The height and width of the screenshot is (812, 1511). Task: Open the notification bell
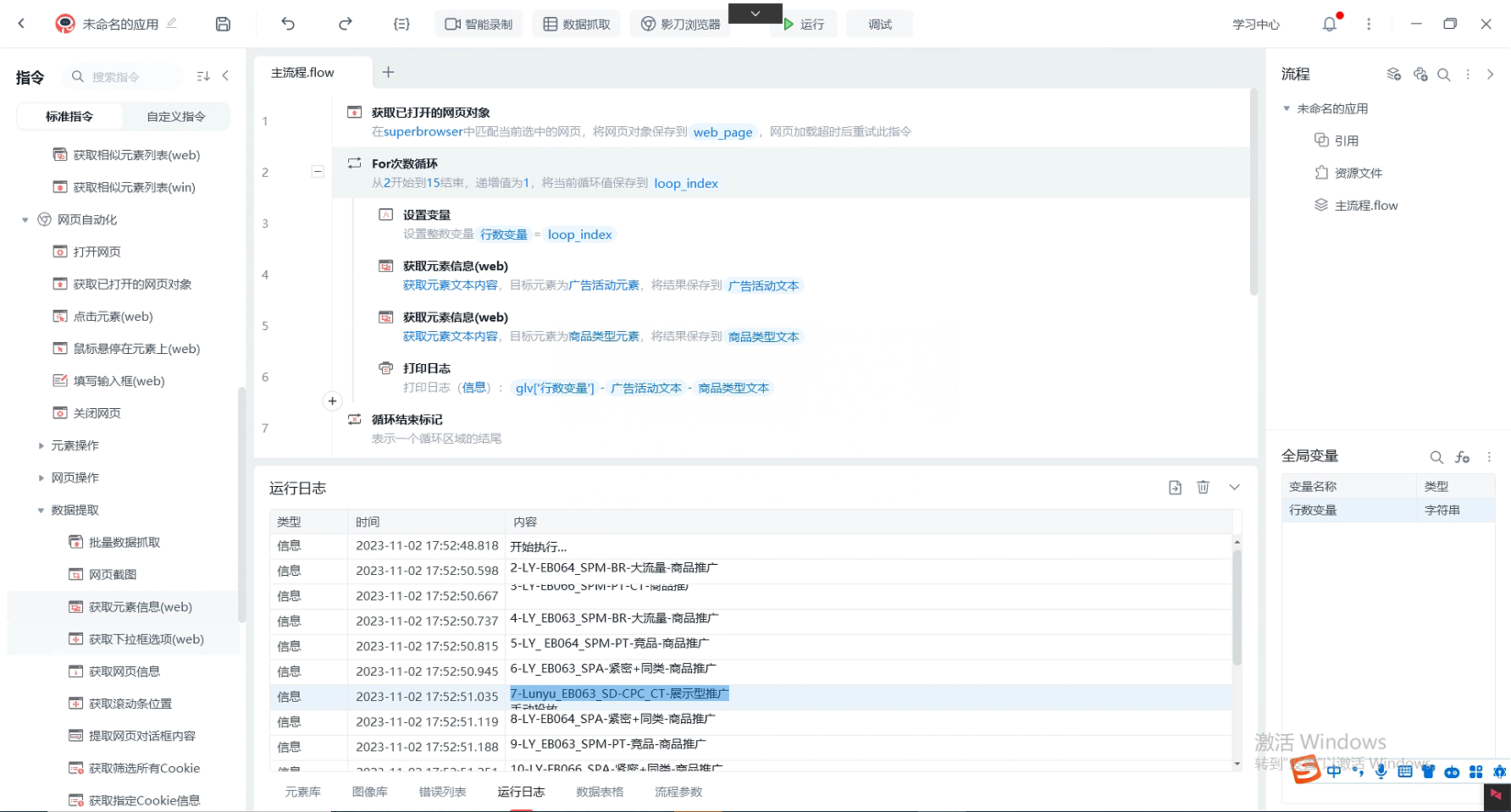click(1329, 24)
